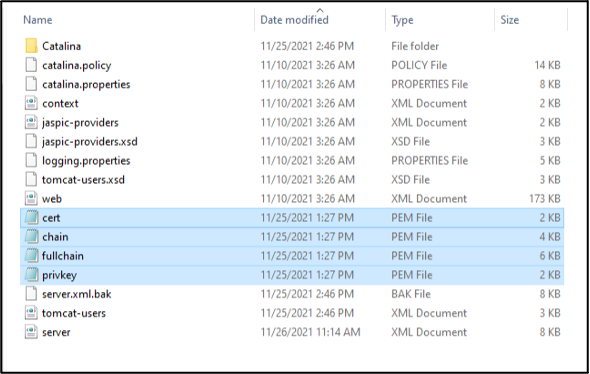Click the 4 KB size of chain
The height and width of the screenshot is (374, 590).
tap(550, 237)
